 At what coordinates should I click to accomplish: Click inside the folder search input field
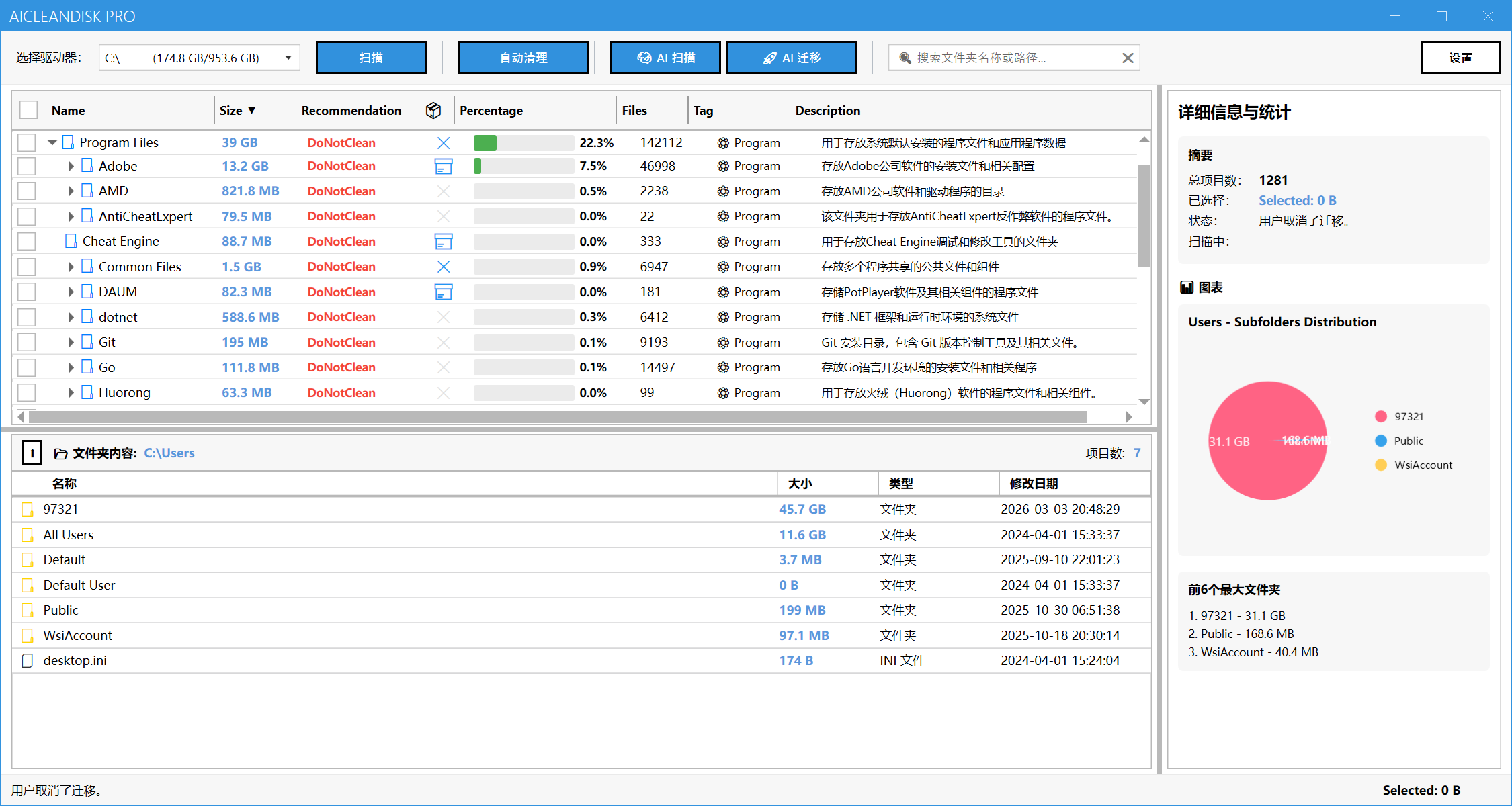(x=1008, y=57)
